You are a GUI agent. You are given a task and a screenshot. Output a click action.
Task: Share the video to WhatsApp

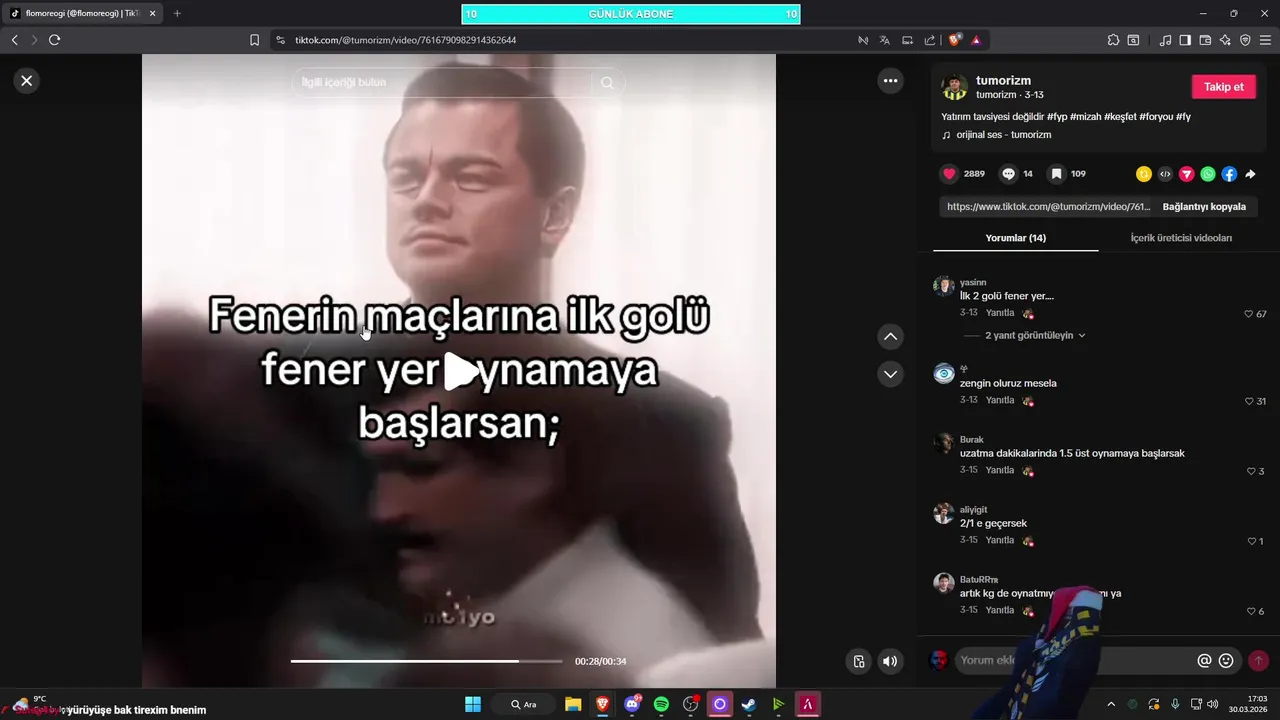coord(1208,174)
